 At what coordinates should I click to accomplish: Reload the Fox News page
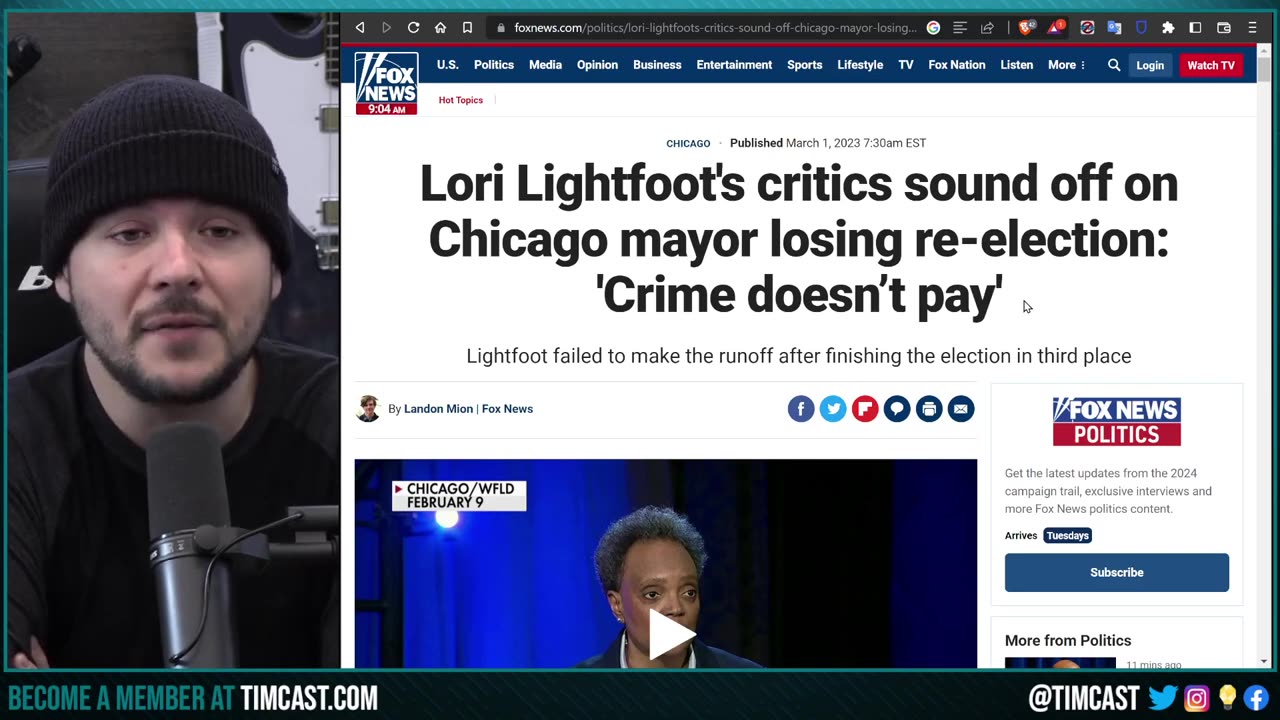413,28
